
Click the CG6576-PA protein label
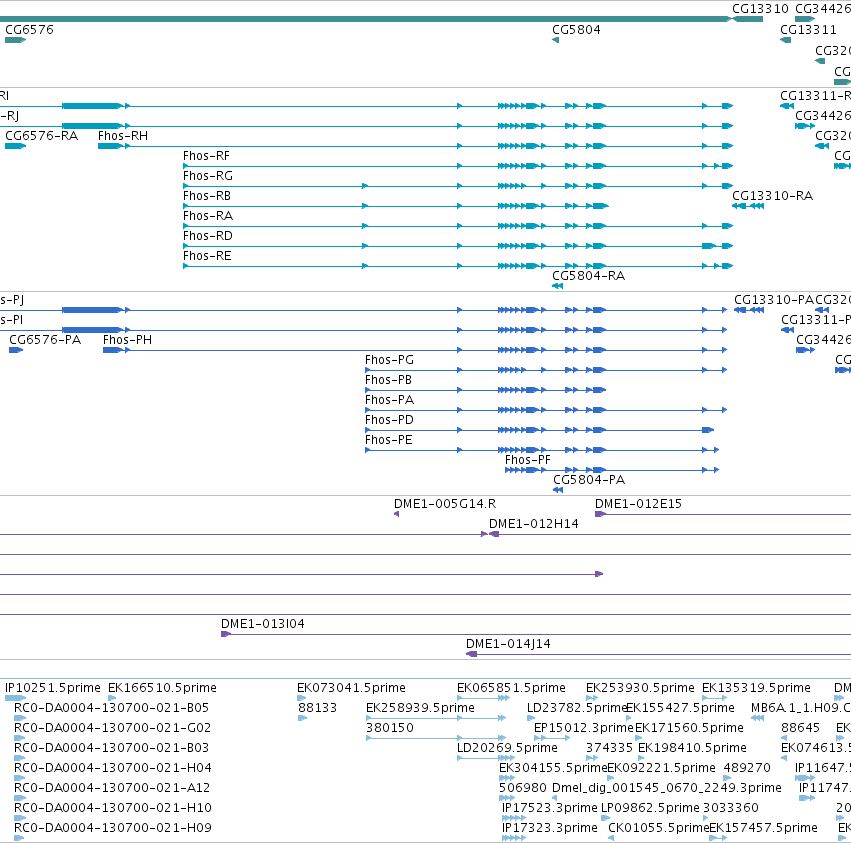point(45,340)
